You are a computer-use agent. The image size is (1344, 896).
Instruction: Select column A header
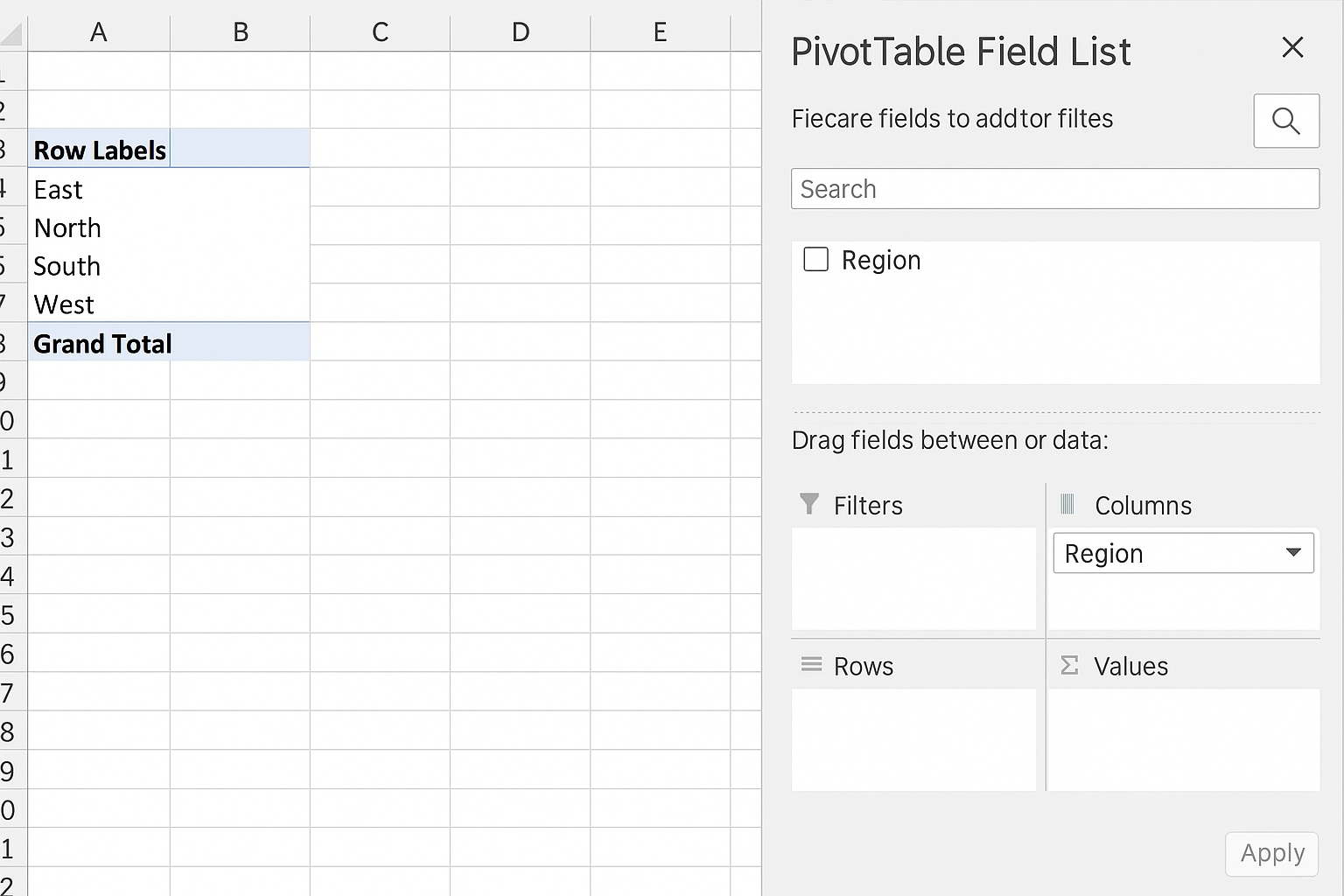tap(99, 32)
